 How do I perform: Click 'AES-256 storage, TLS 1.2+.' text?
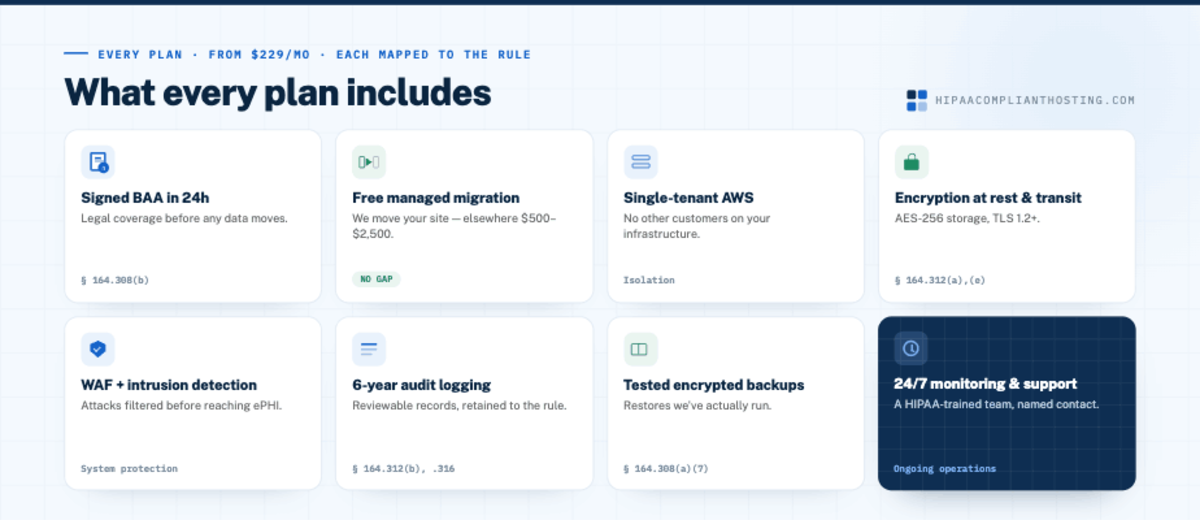coord(967,218)
